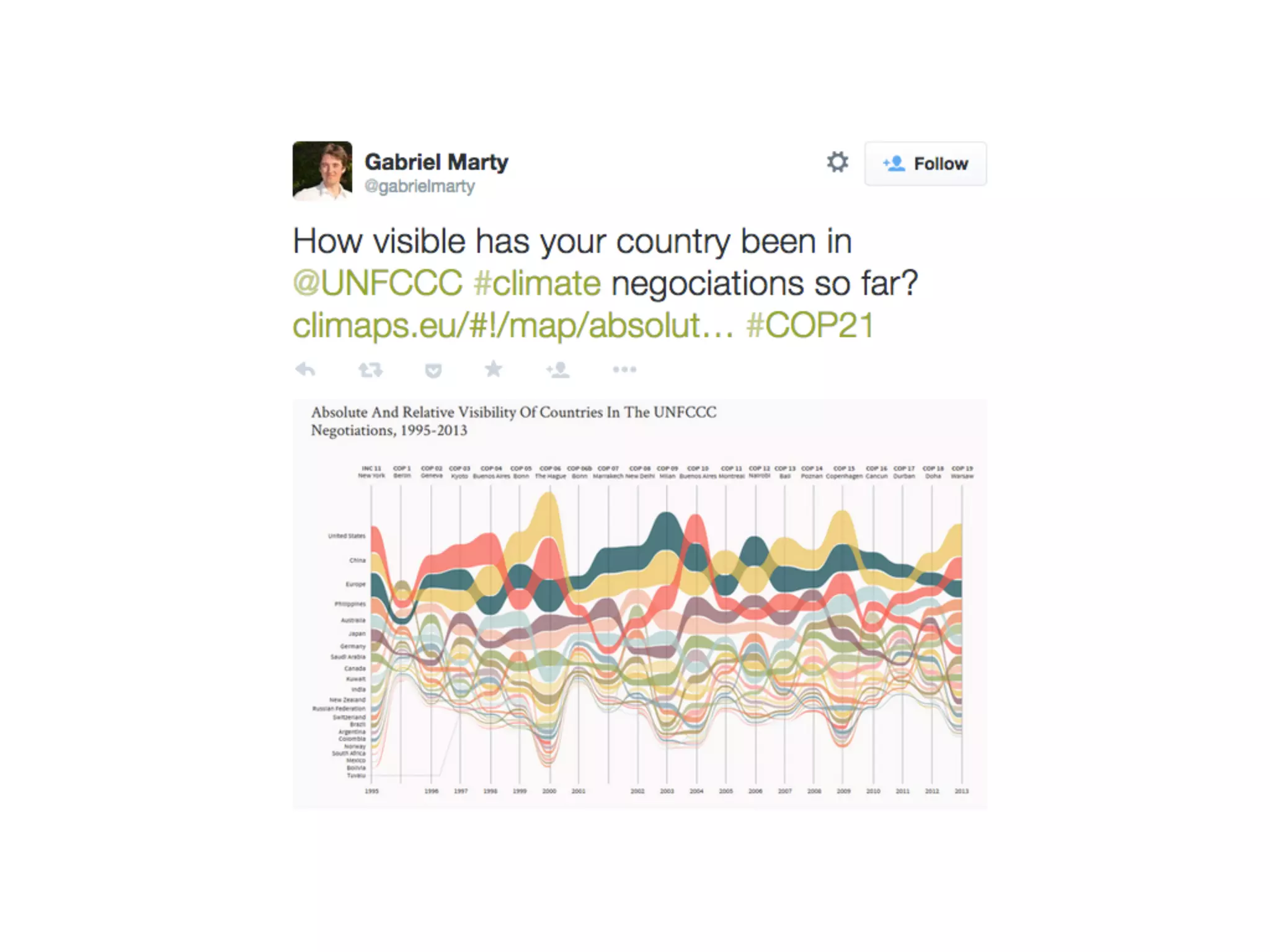Open the gear settings menu
Screen dimensions: 1270x952
[x=837, y=162]
